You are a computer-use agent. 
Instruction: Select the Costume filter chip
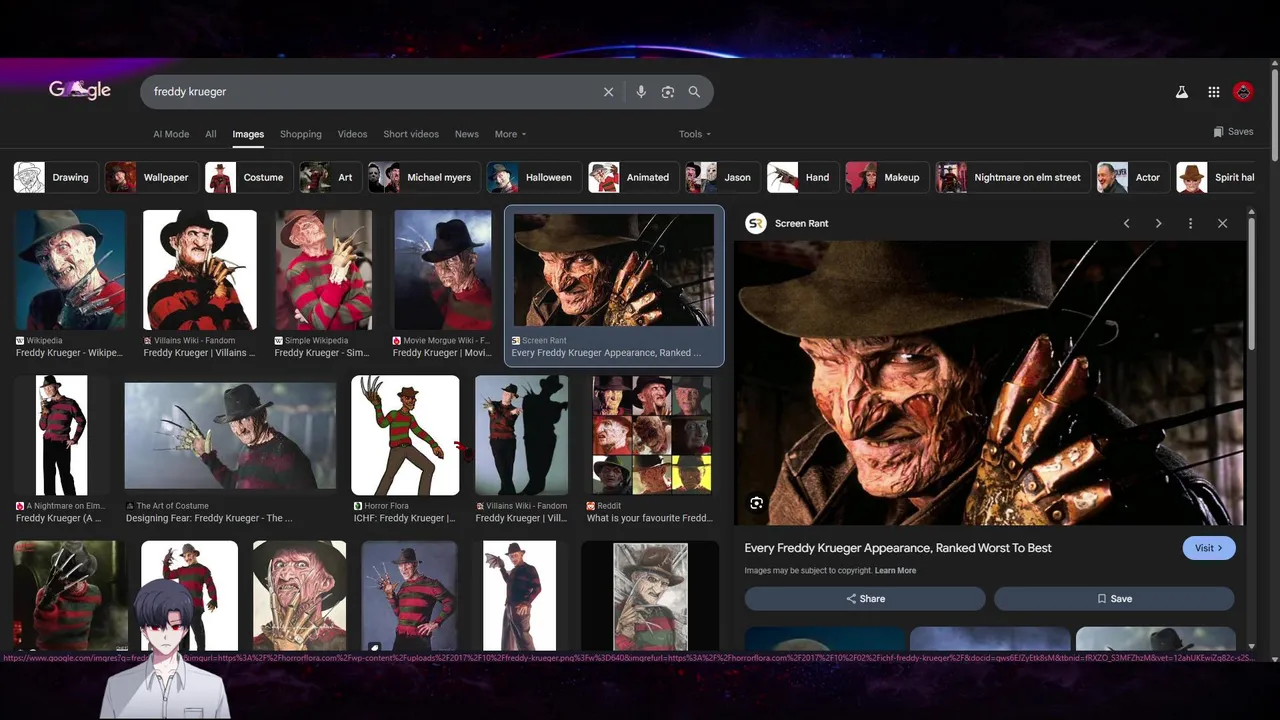tap(249, 177)
